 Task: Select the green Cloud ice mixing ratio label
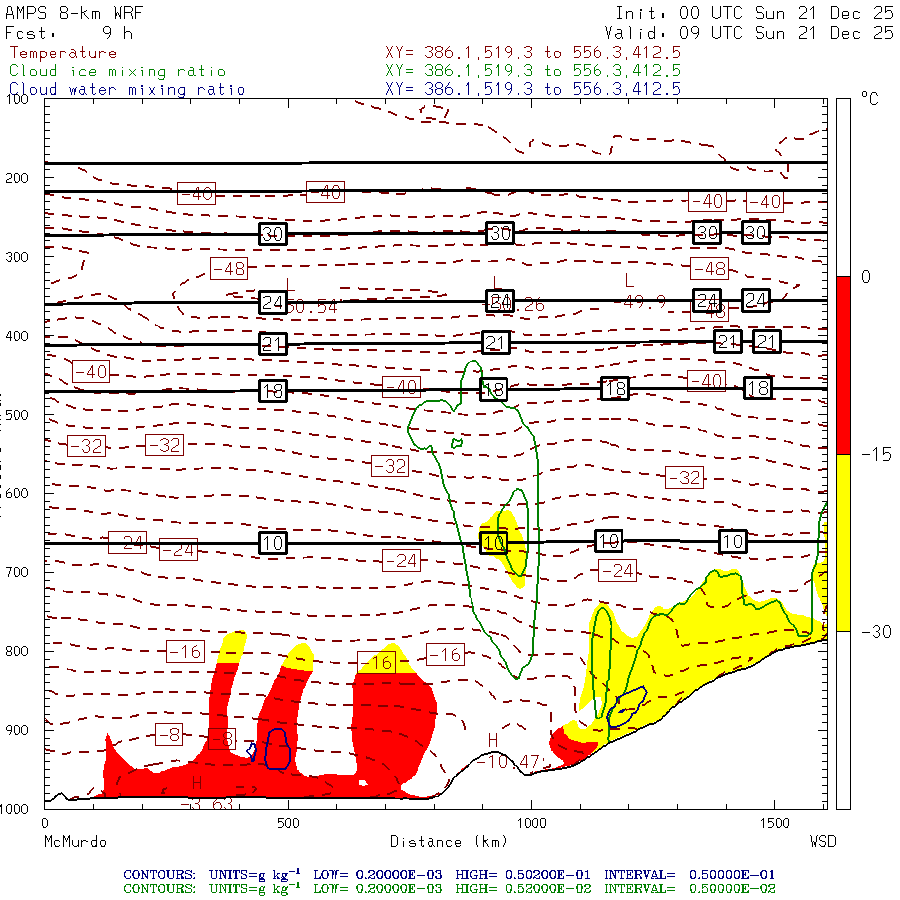[x=117, y=71]
